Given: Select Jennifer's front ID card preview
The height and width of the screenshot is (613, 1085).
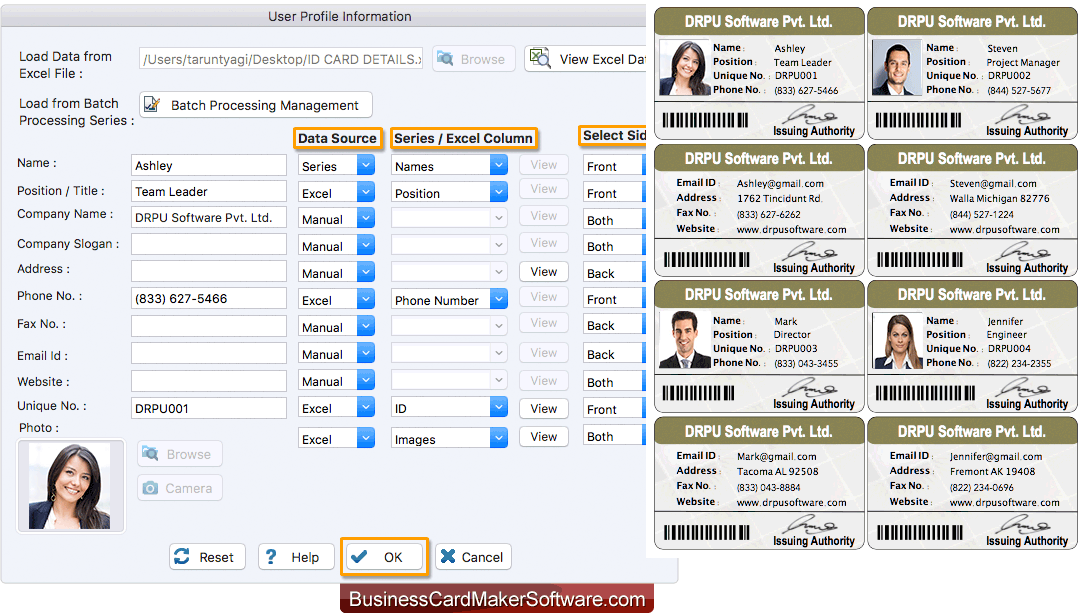Looking at the screenshot, I should (972, 347).
